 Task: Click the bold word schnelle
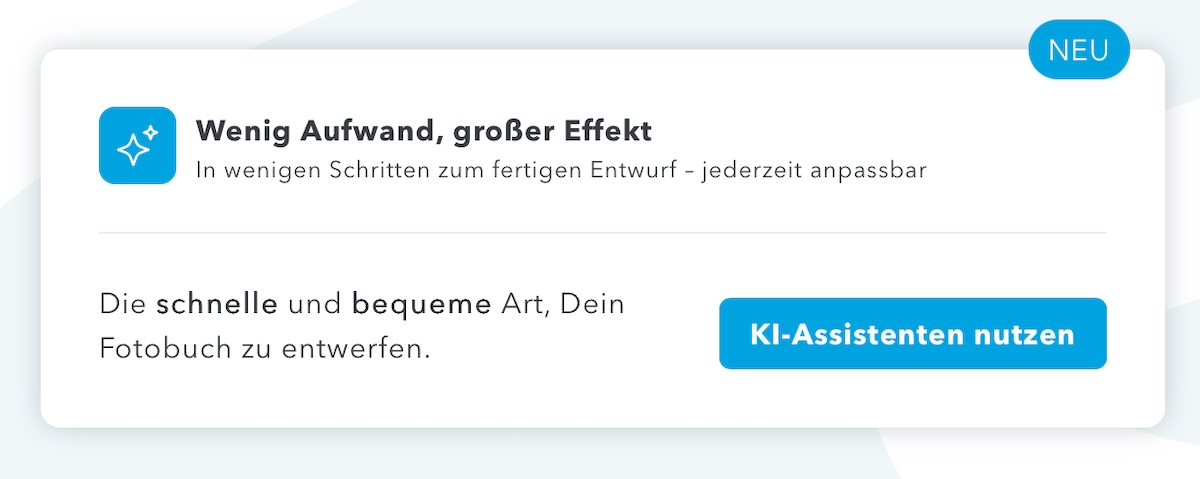point(217,304)
